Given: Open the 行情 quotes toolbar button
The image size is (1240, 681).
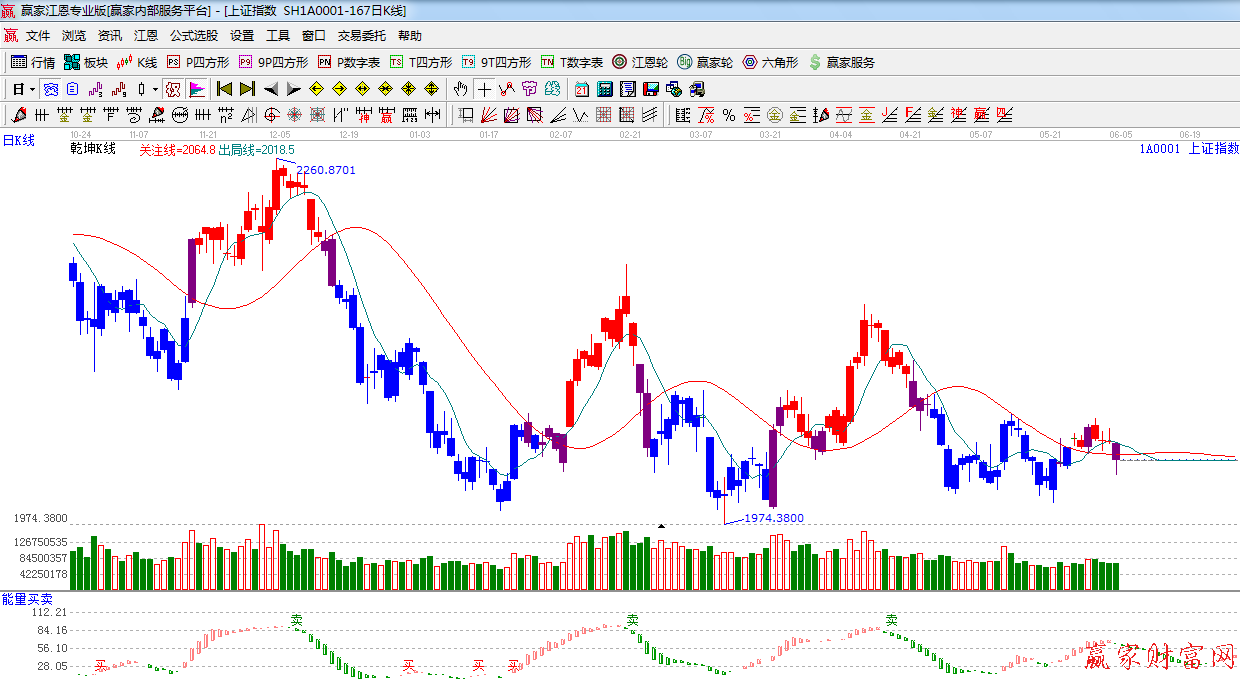Looking at the screenshot, I should [x=32, y=62].
